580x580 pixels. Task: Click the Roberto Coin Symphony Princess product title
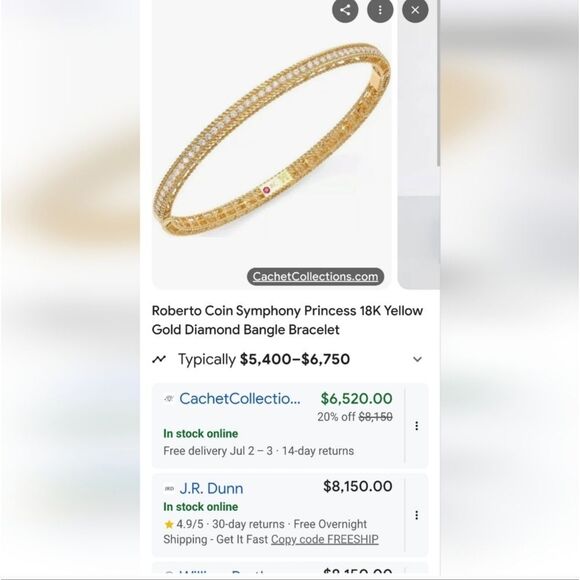[x=287, y=320]
